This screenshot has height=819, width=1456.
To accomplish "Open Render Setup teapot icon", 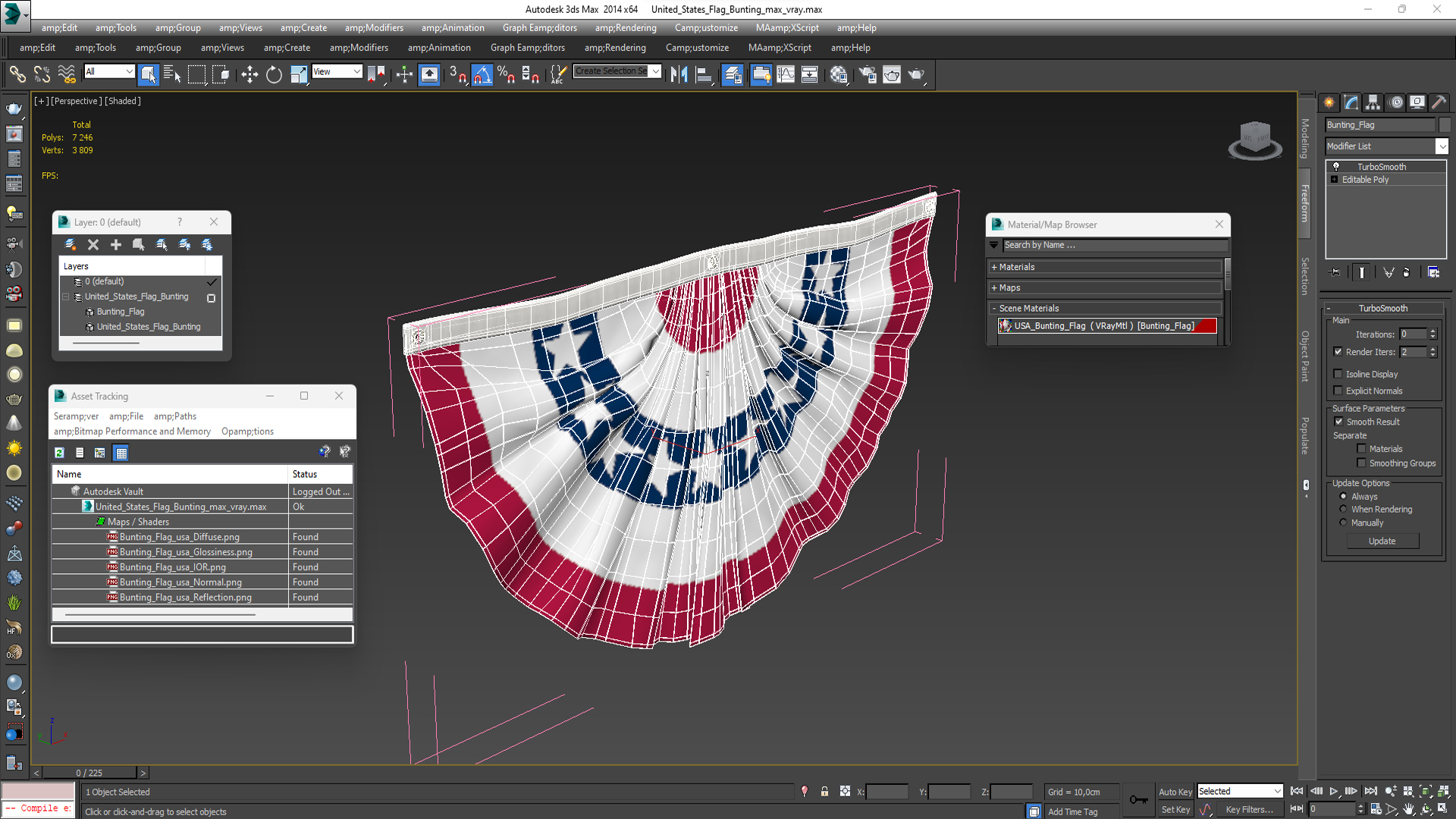I will (868, 74).
